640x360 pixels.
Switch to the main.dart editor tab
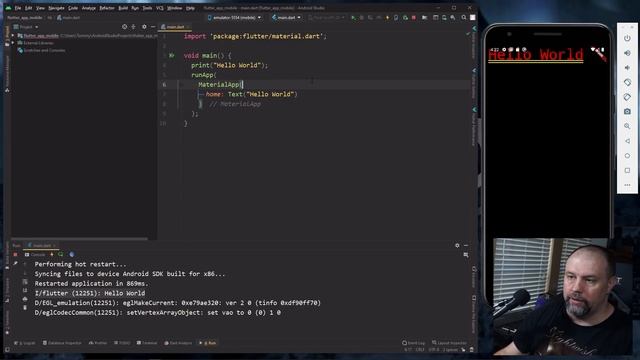click(175, 27)
